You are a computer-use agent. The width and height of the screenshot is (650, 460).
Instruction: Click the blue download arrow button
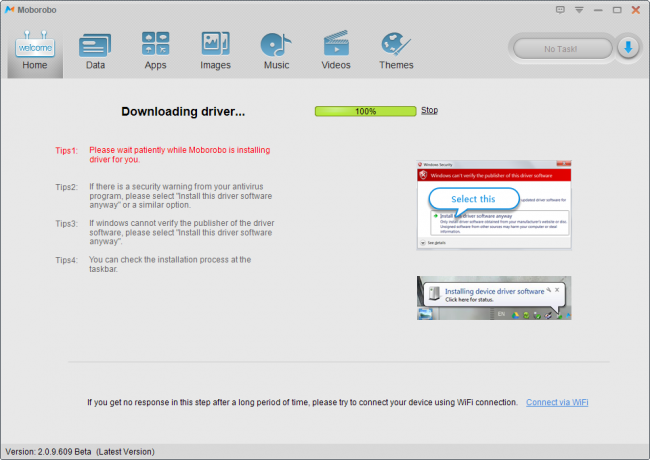[628, 48]
